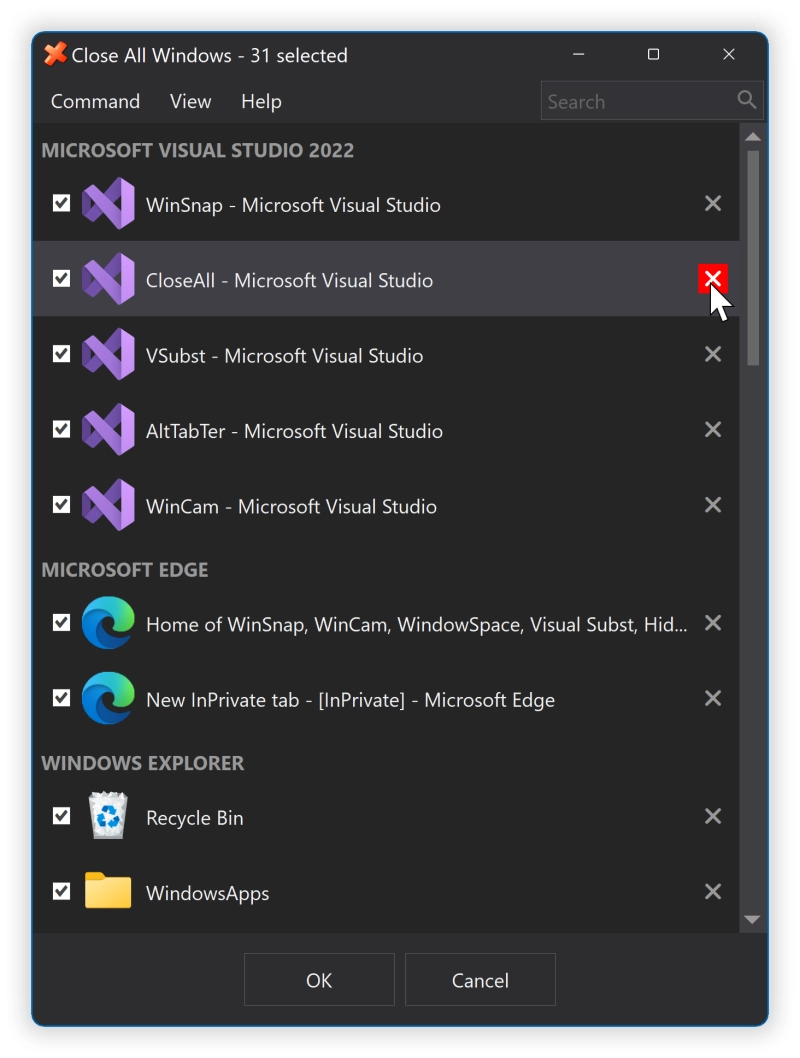Uncheck the WindowsApps checkbox
The height and width of the screenshot is (1058, 800).
click(x=61, y=891)
